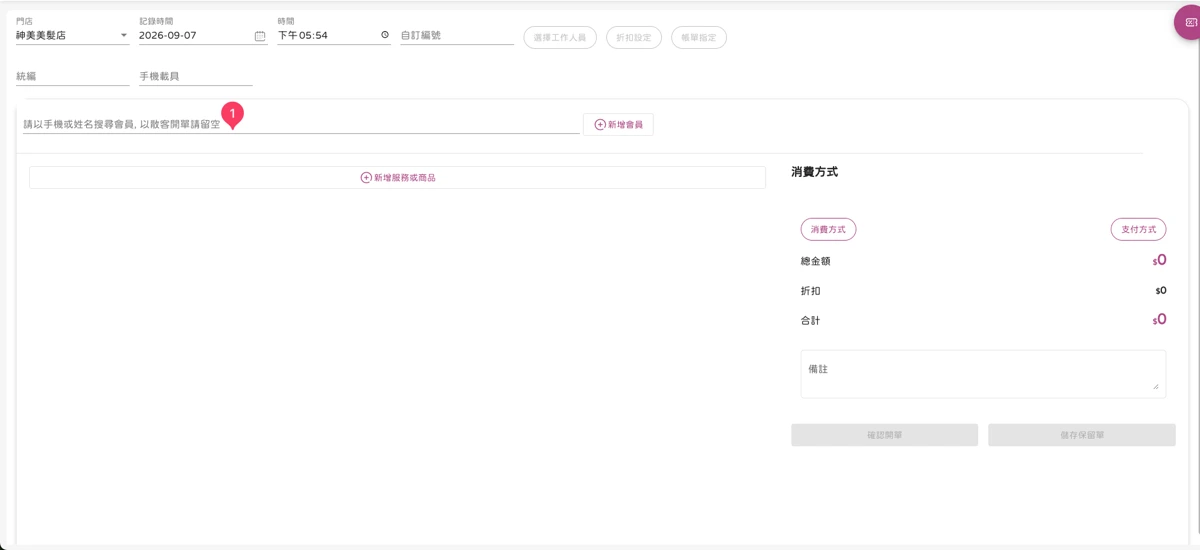Choose the 支付方式 pill button
Viewport: 1200px width, 550px height.
[x=1138, y=229]
